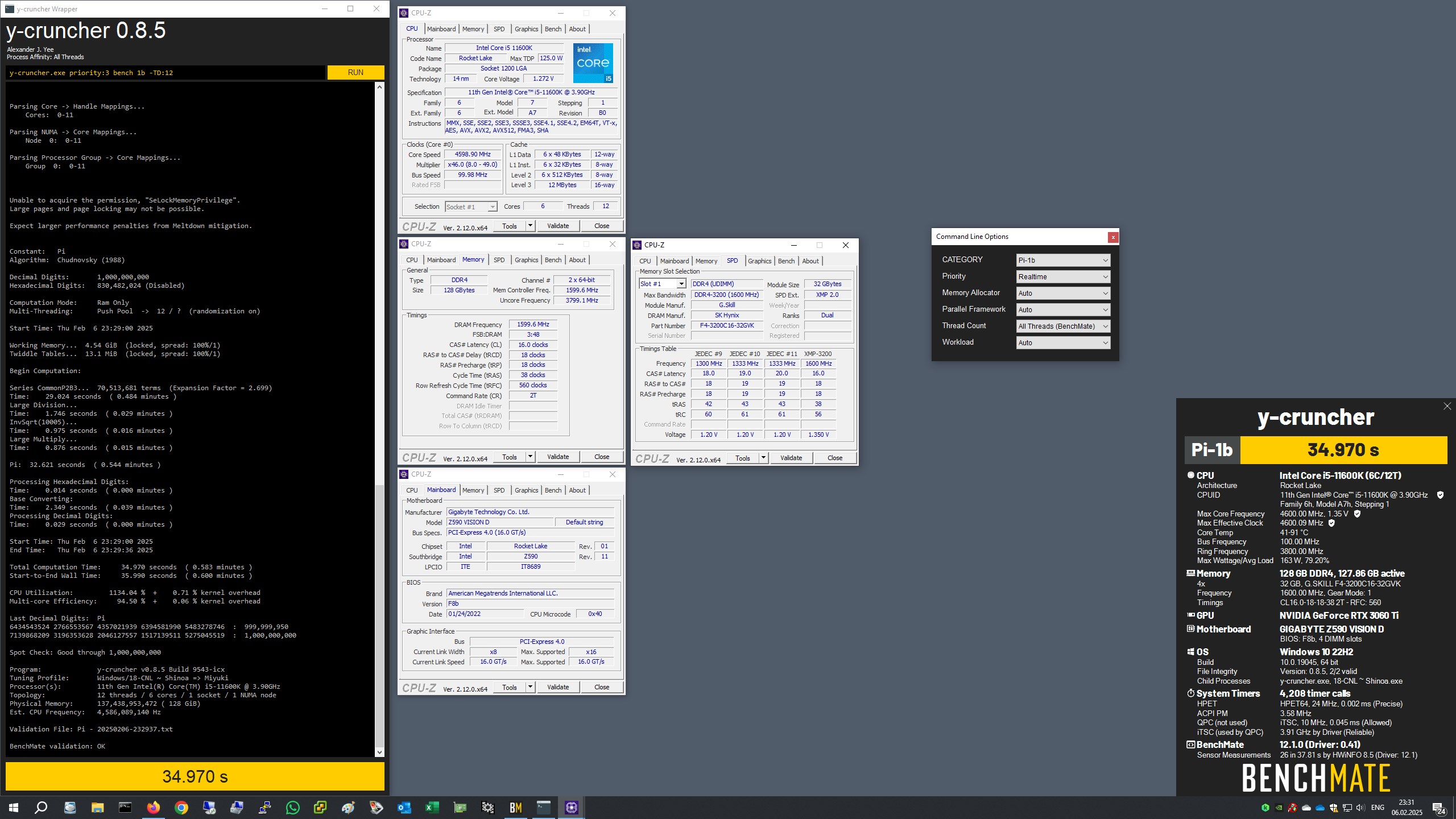Click Tools button in the CPU-Z CPU window
Screen dimensions: 1456x819
coord(510,226)
